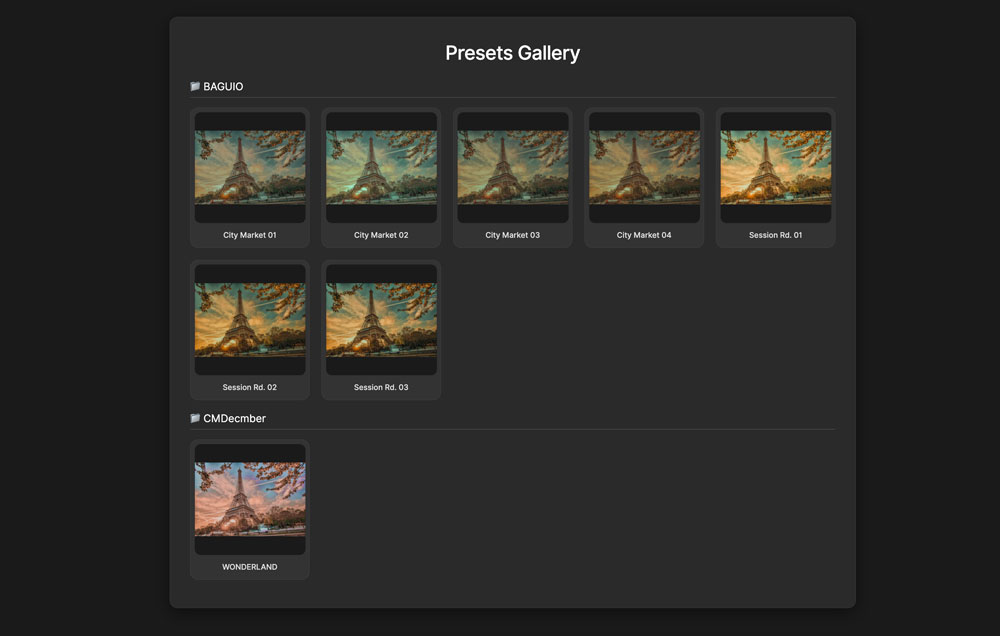1000x636 pixels.
Task: Open the City Market 01 preset thumbnail
Action: tap(250, 167)
